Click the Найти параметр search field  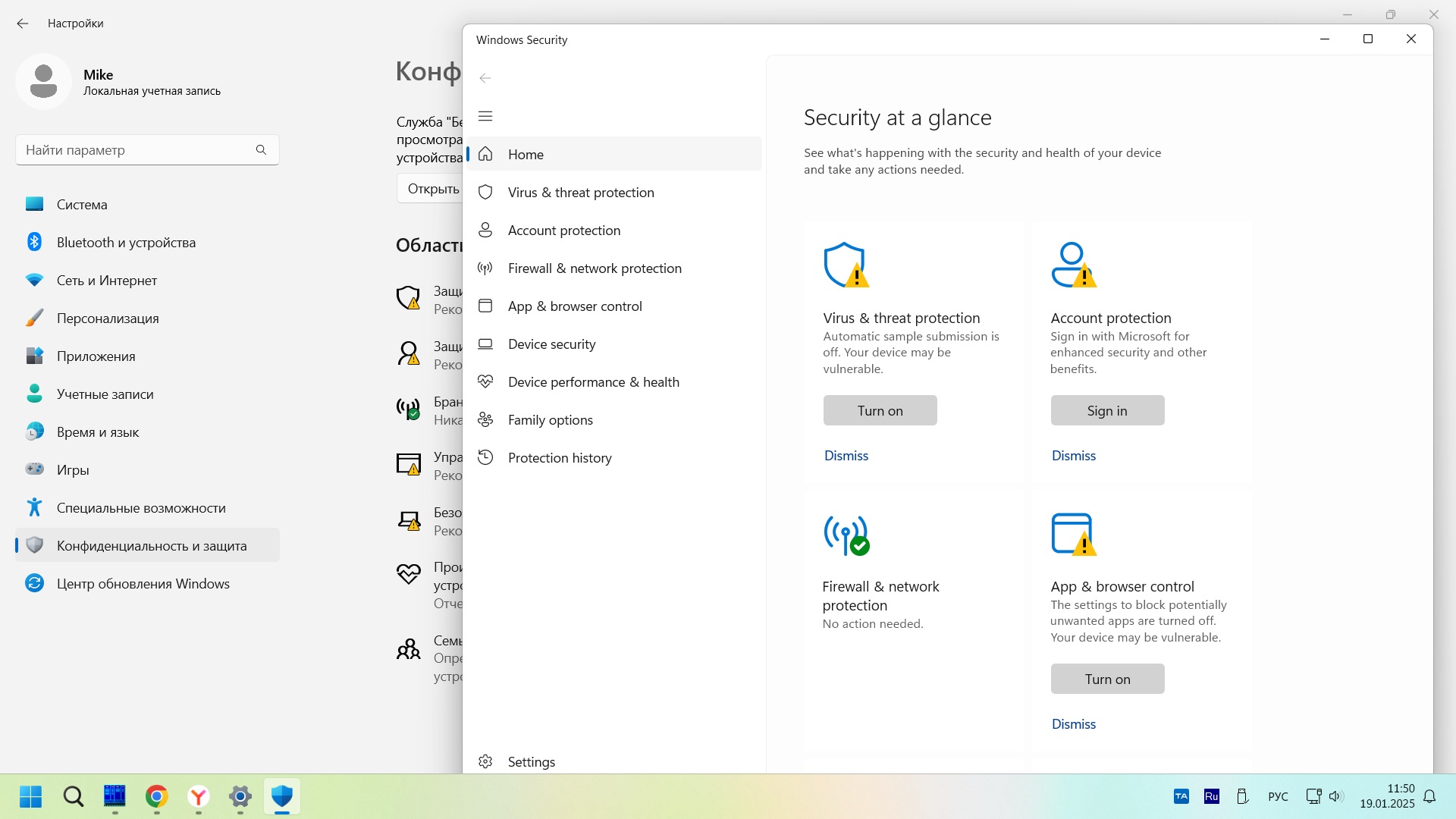(x=136, y=150)
